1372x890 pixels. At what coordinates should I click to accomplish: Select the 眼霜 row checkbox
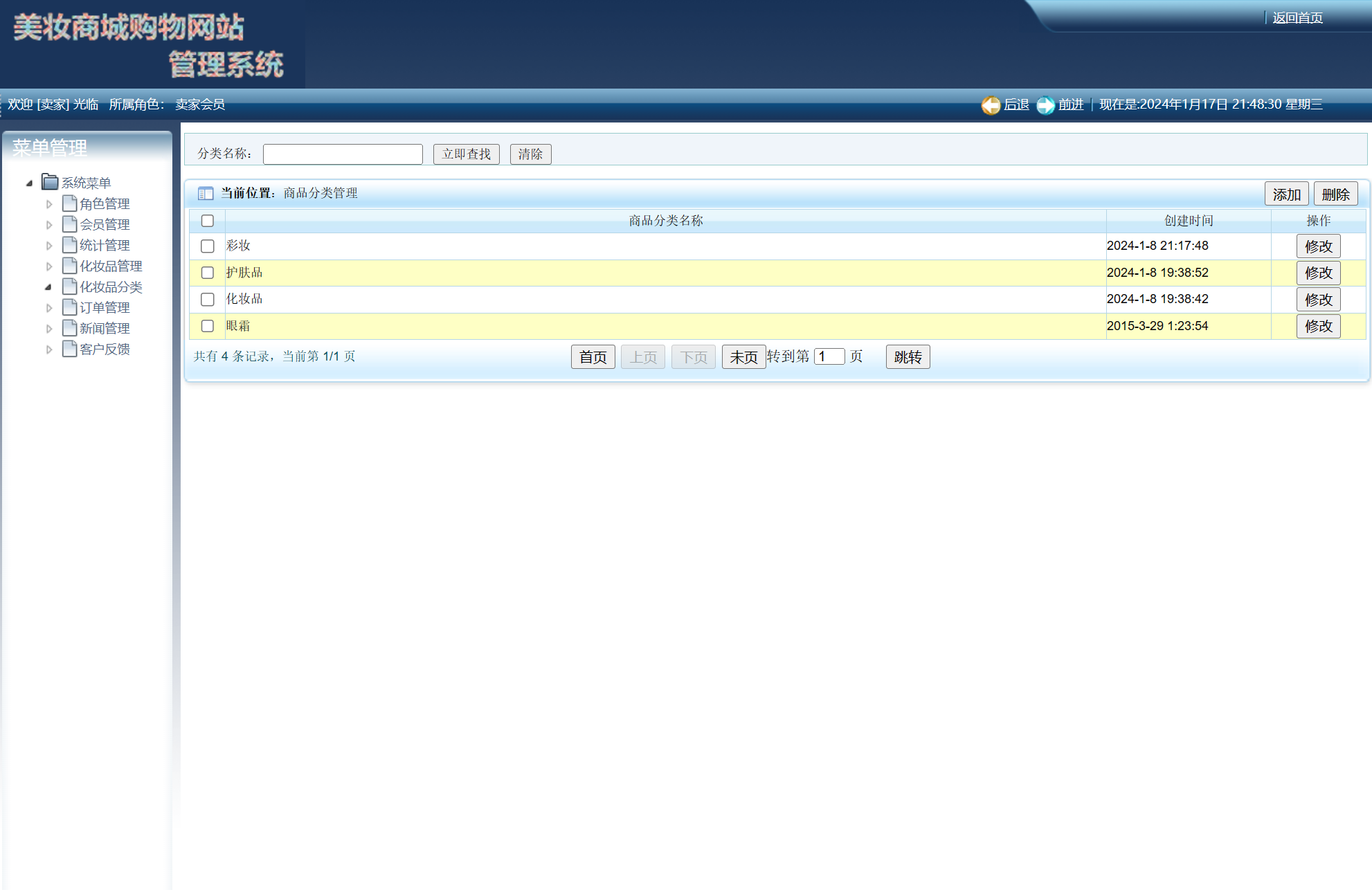pyautogui.click(x=208, y=326)
